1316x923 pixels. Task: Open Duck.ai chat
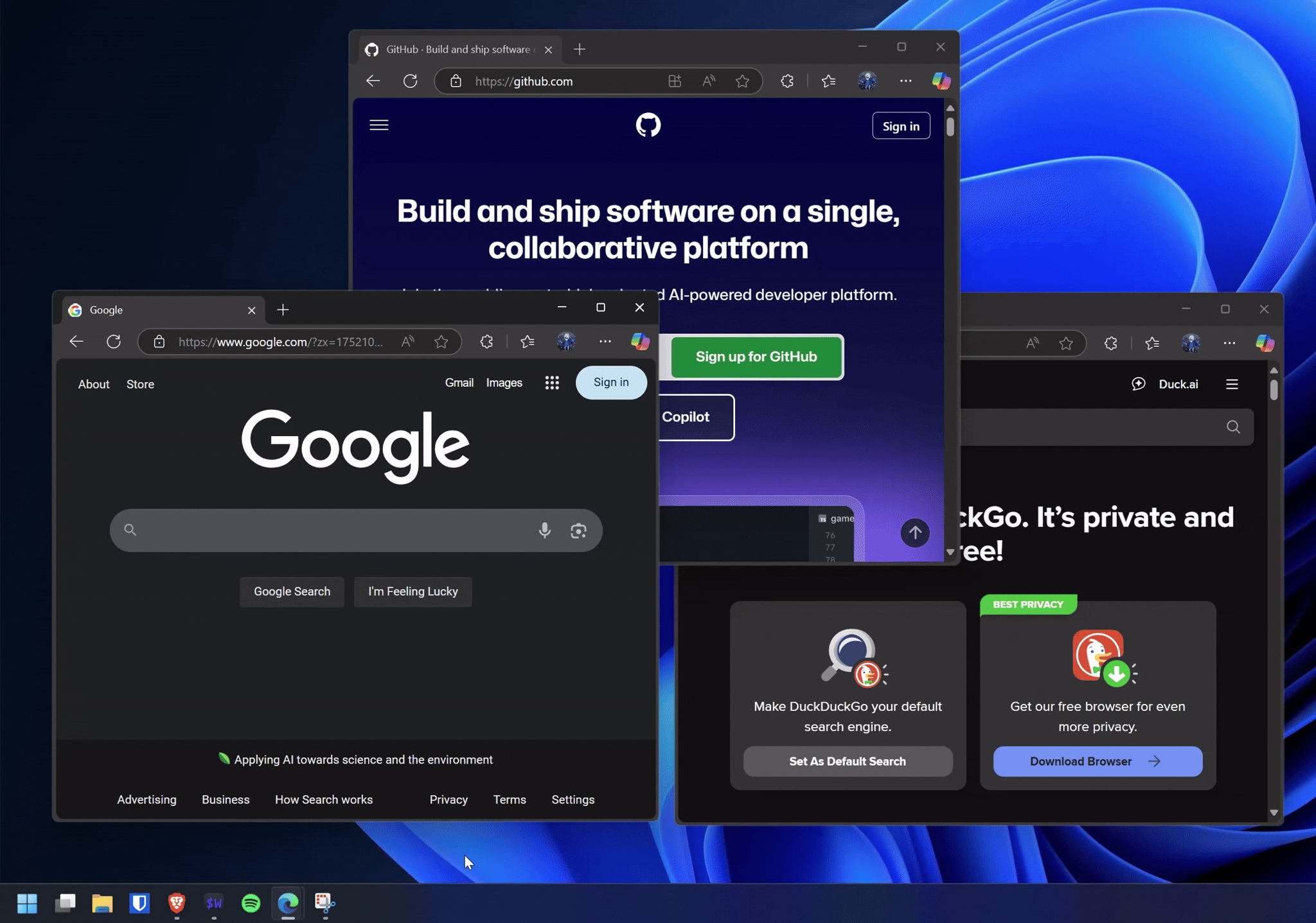click(1165, 384)
